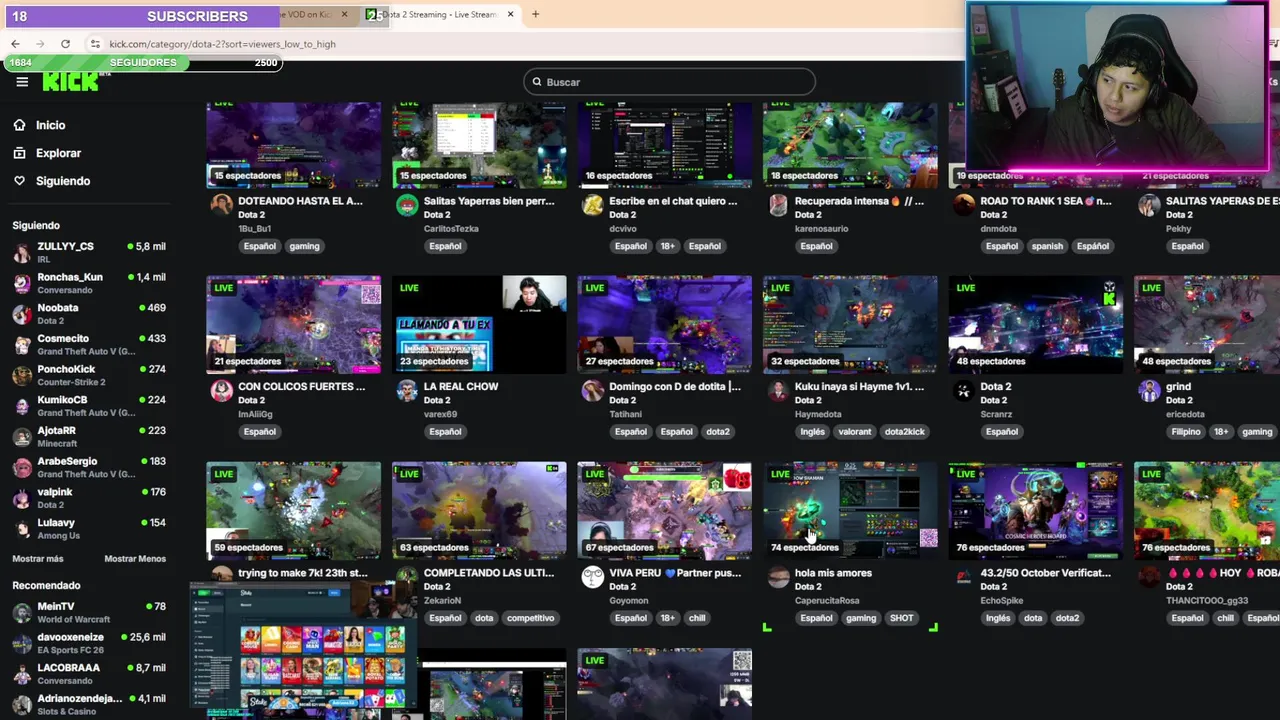Open Adrianozendeja recommended channel
This screenshot has height=720, width=1280.
[89, 704]
